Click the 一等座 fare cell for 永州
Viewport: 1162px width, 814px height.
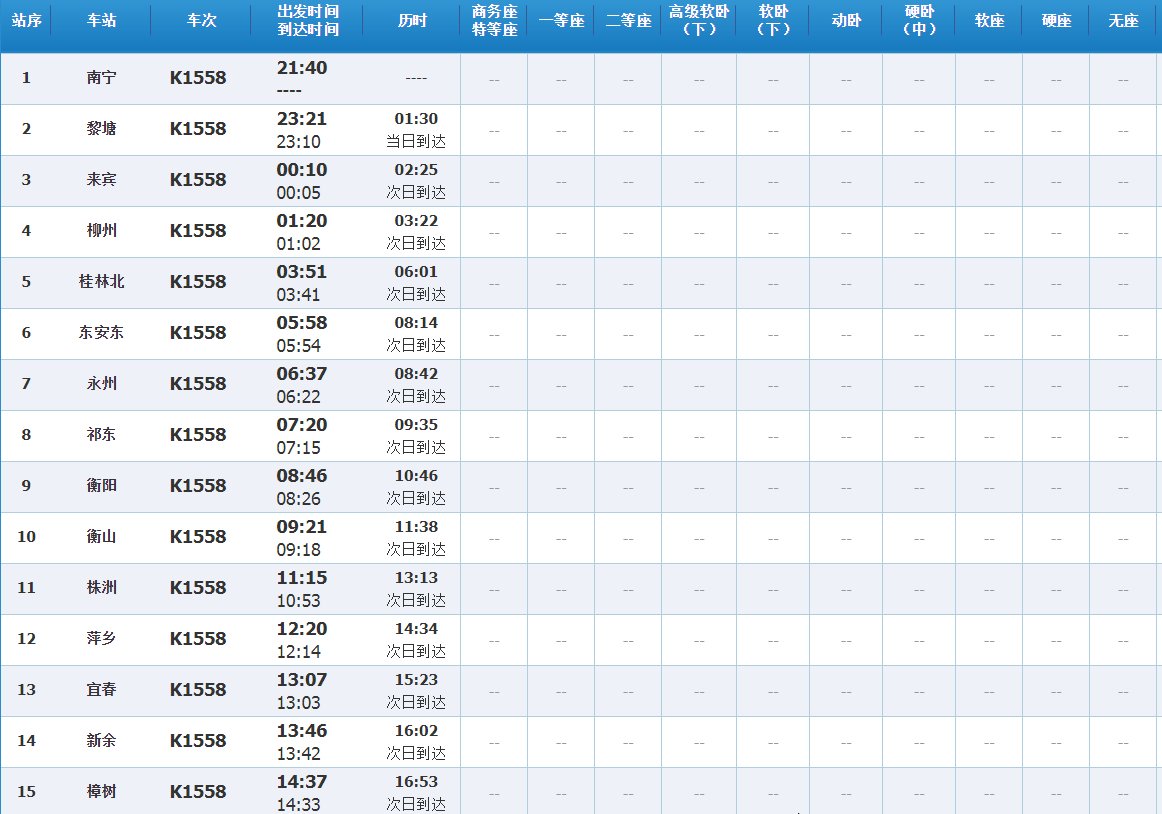pyautogui.click(x=560, y=384)
